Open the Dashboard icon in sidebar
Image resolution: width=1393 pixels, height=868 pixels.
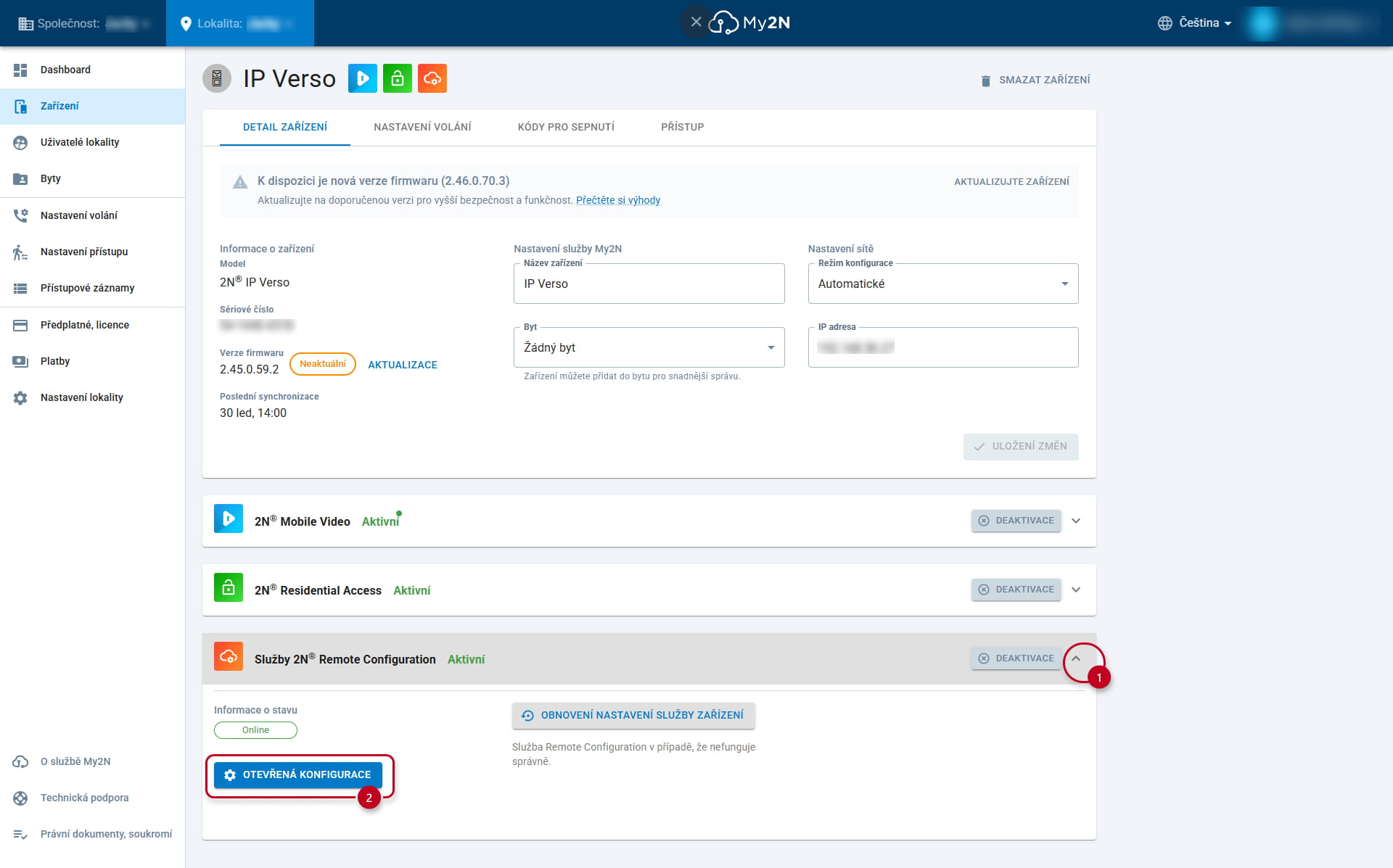[20, 70]
